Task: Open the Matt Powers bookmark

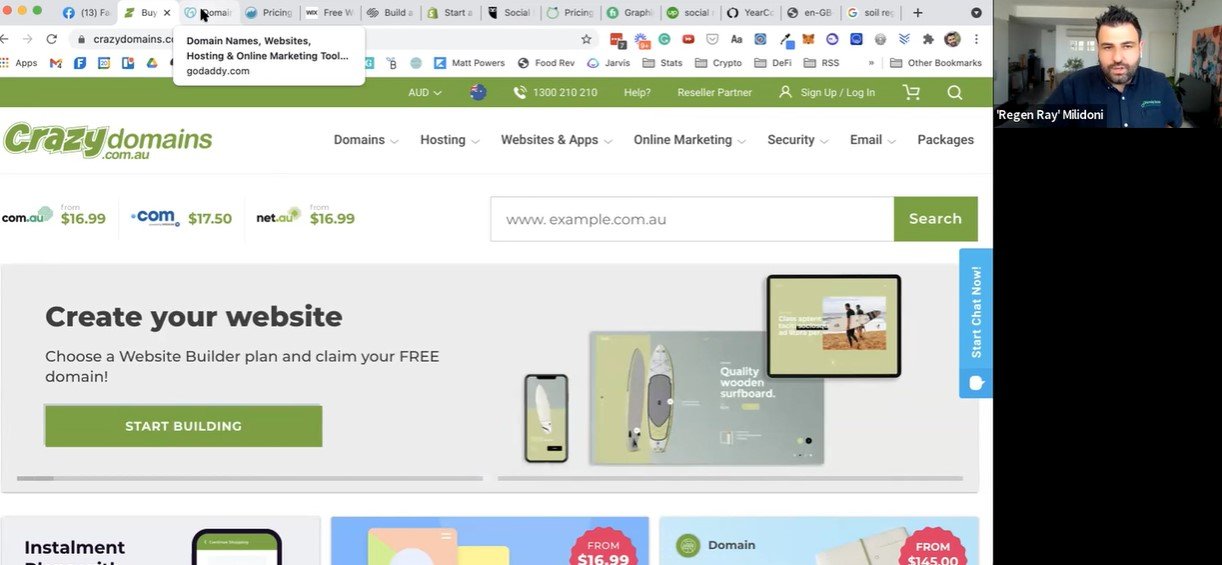Action: click(470, 63)
